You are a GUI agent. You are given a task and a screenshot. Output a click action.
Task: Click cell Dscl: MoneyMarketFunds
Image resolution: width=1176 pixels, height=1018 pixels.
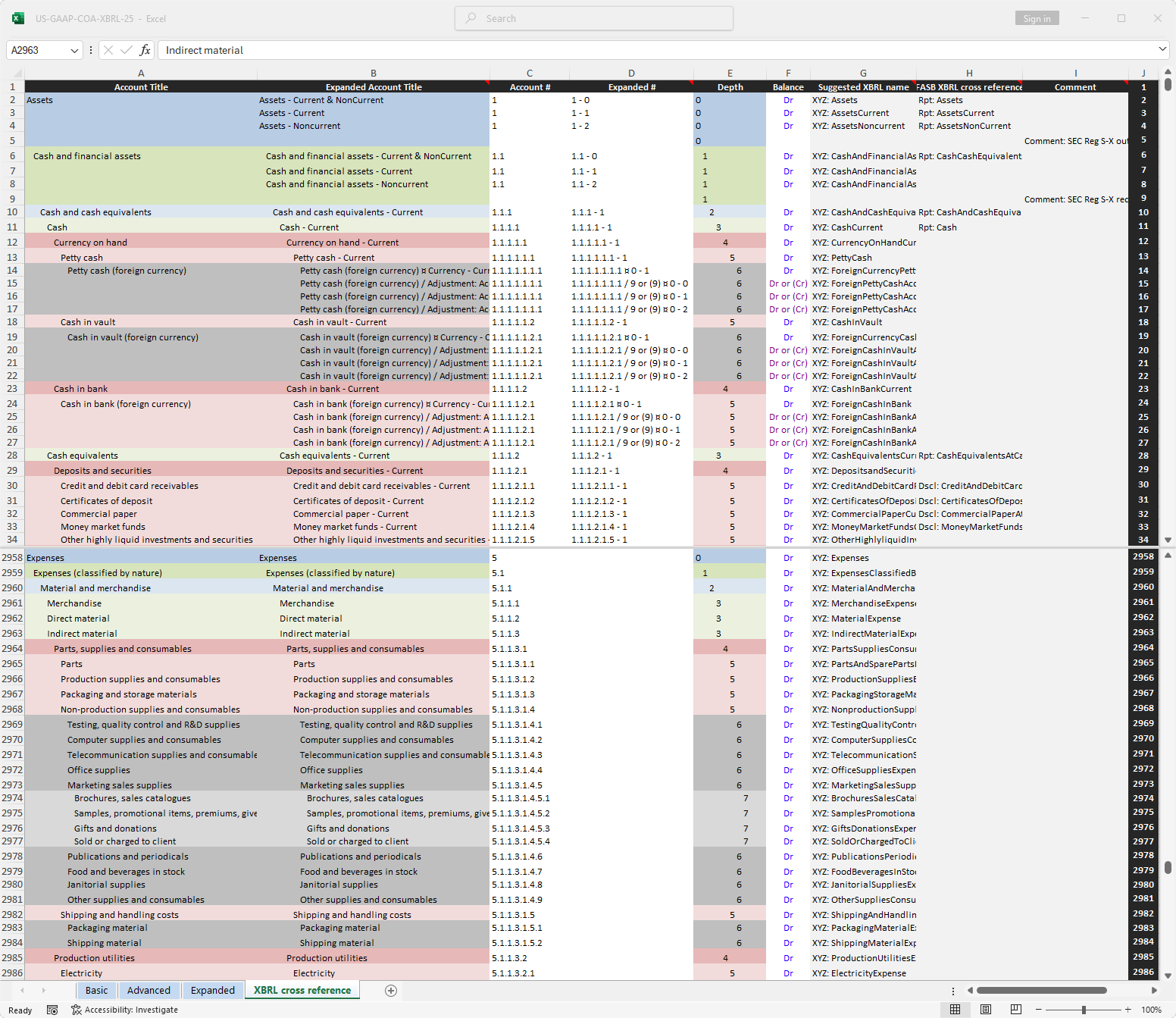969,527
